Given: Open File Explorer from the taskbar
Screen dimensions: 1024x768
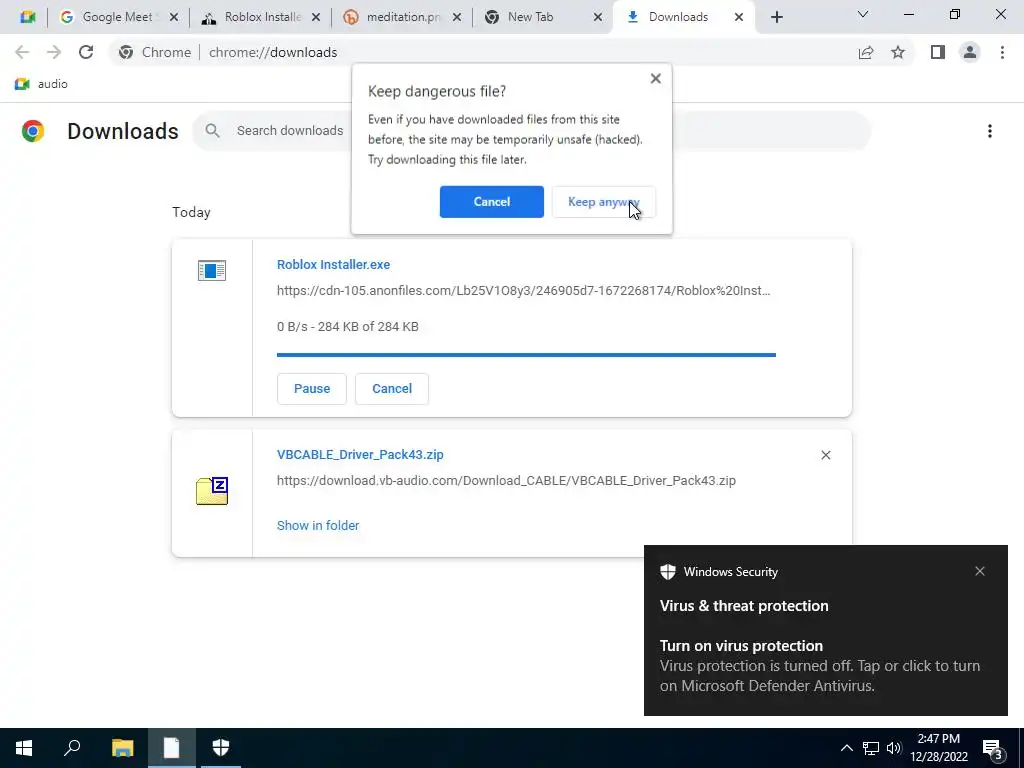Looking at the screenshot, I should (x=122, y=748).
